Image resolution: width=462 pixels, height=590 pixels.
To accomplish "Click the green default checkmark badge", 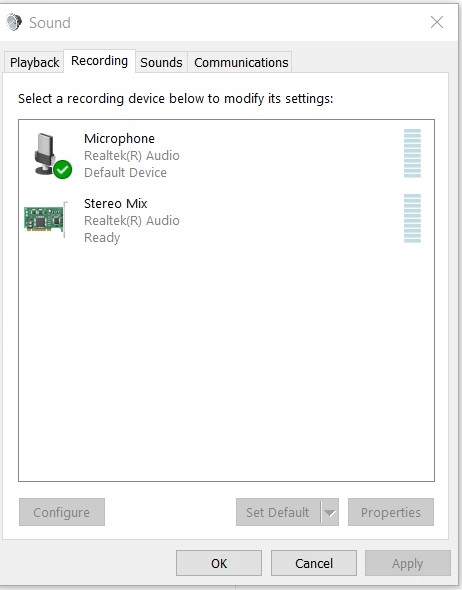I will click(x=62, y=169).
